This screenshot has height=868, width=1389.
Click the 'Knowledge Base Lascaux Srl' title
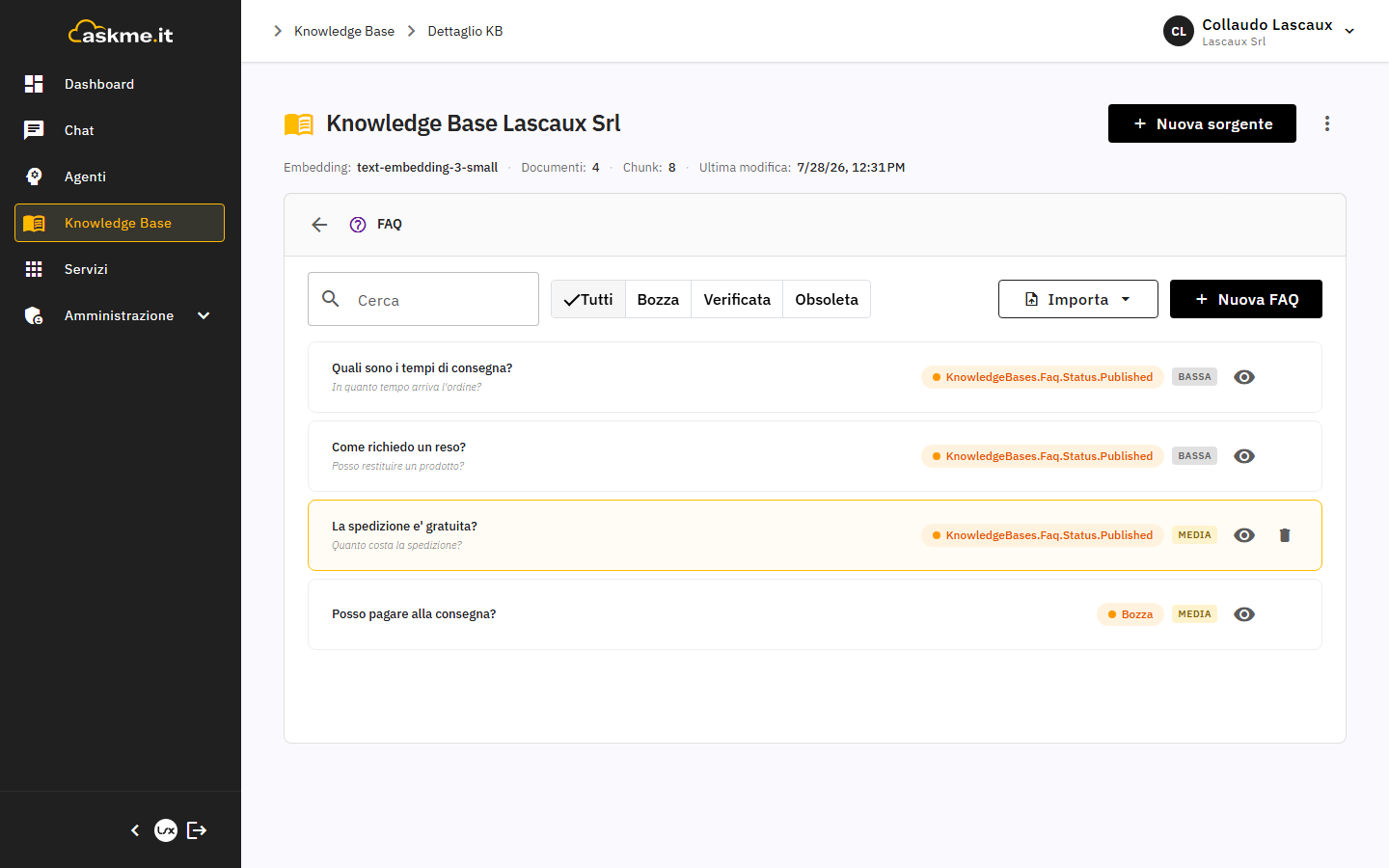pyautogui.click(x=474, y=123)
